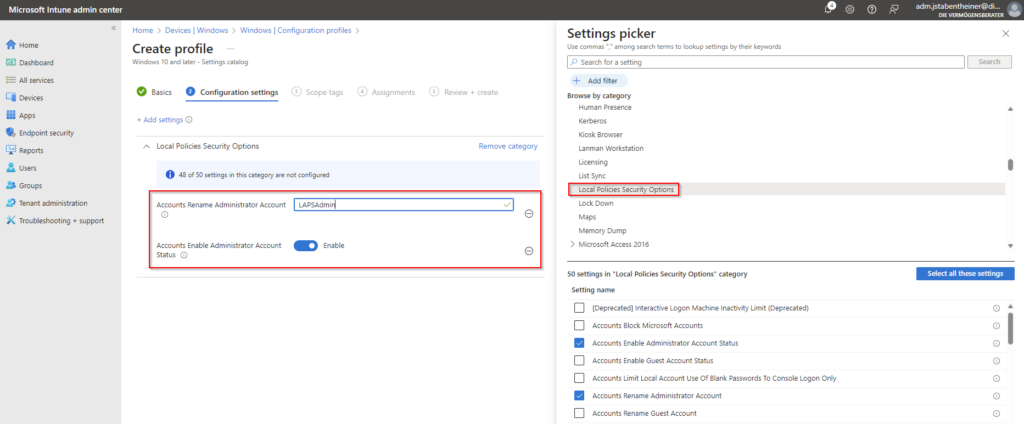This screenshot has width=1024, height=424.
Task: Select Kerberos category
Action: coord(592,121)
